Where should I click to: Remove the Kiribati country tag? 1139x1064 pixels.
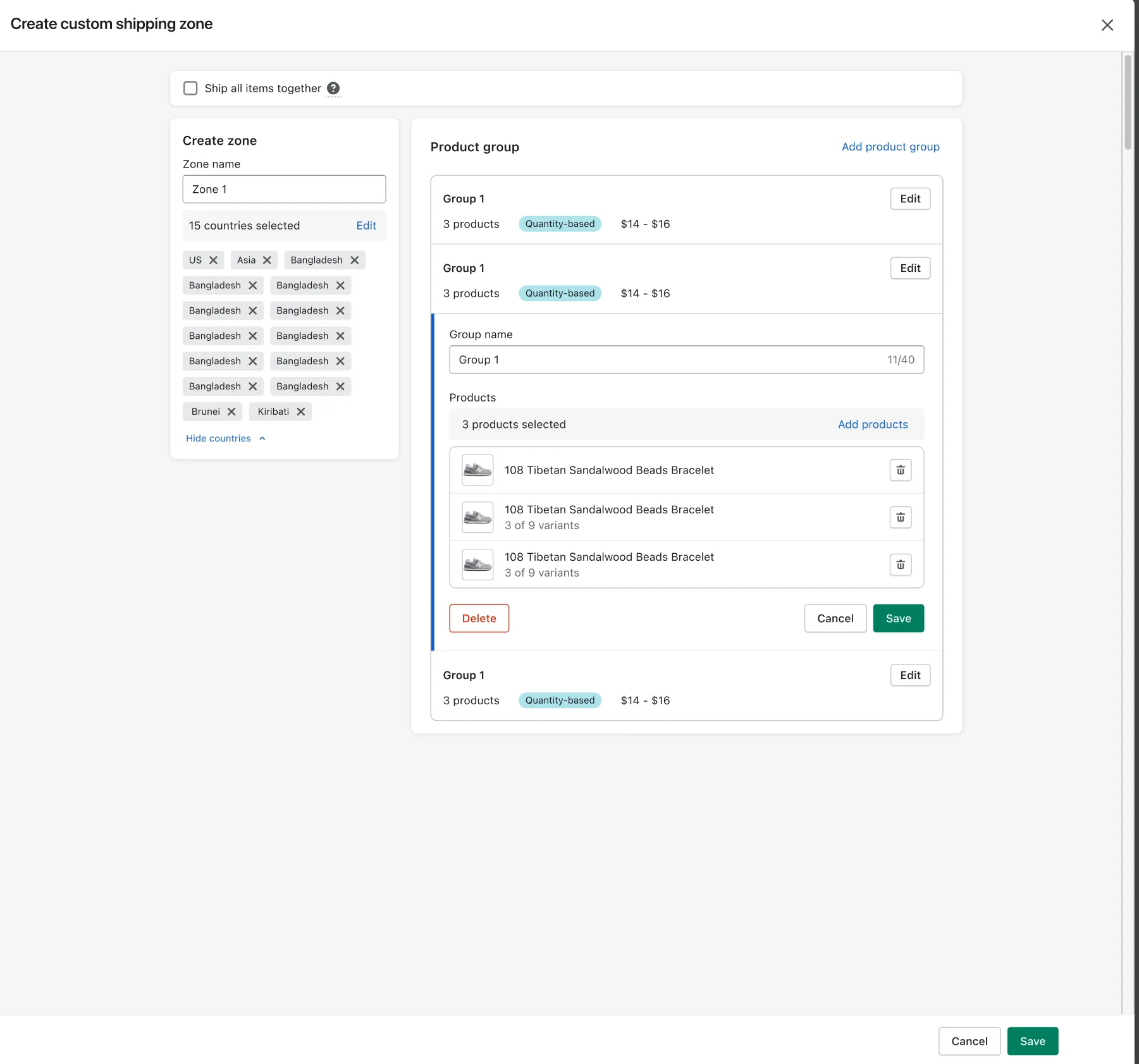tap(300, 412)
